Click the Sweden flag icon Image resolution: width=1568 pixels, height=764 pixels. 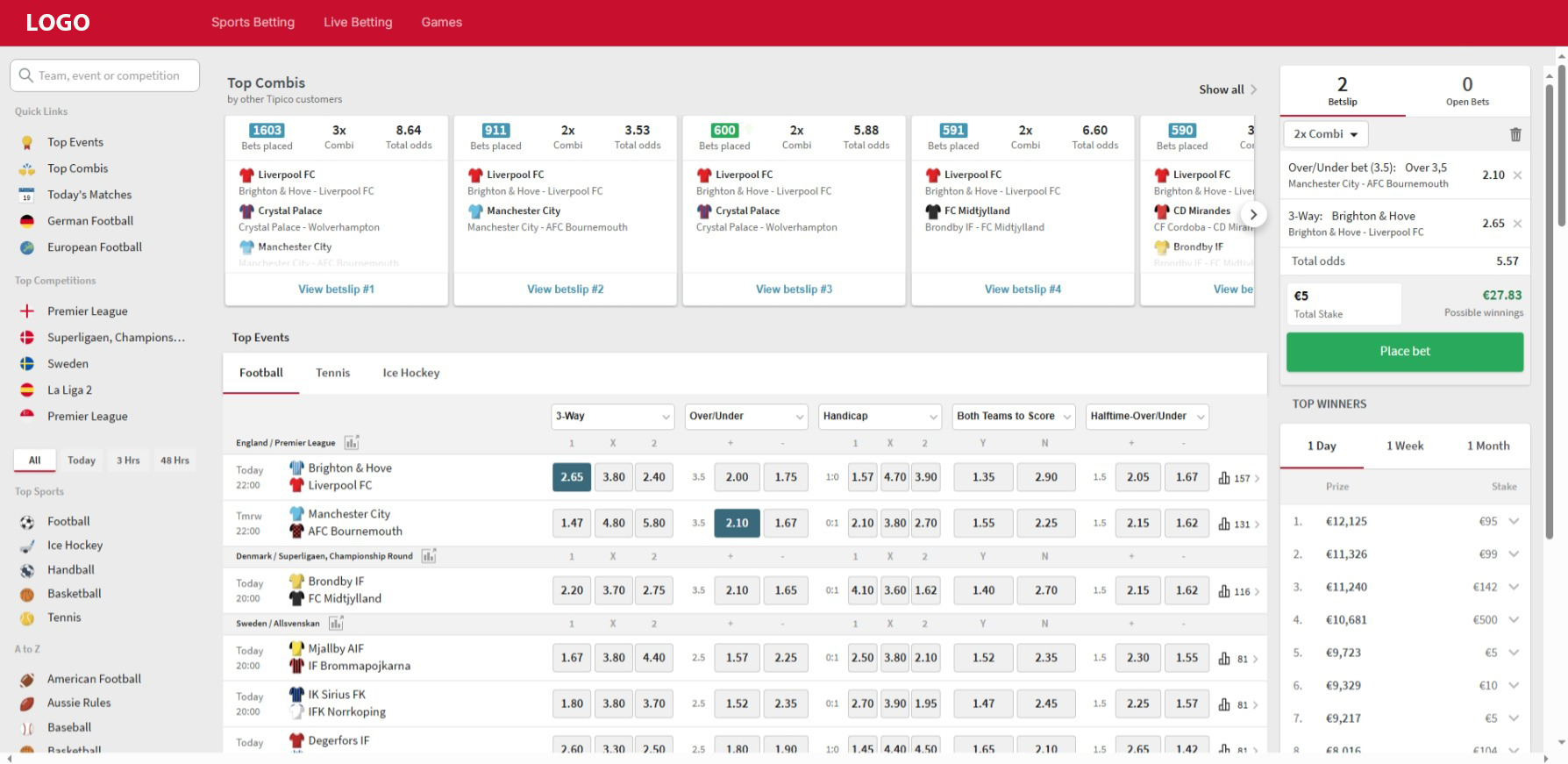pyautogui.click(x=27, y=364)
